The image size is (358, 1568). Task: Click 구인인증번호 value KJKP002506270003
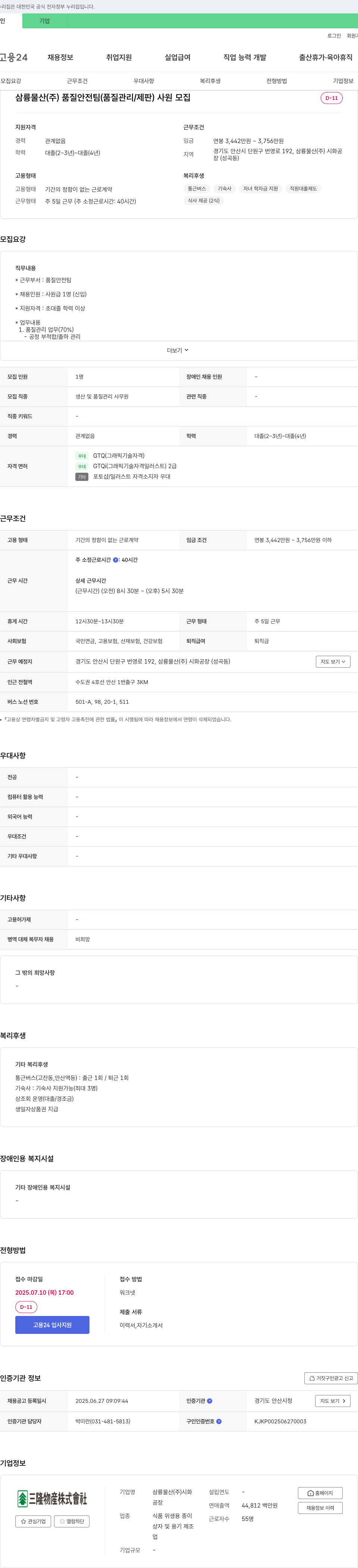point(280,1421)
